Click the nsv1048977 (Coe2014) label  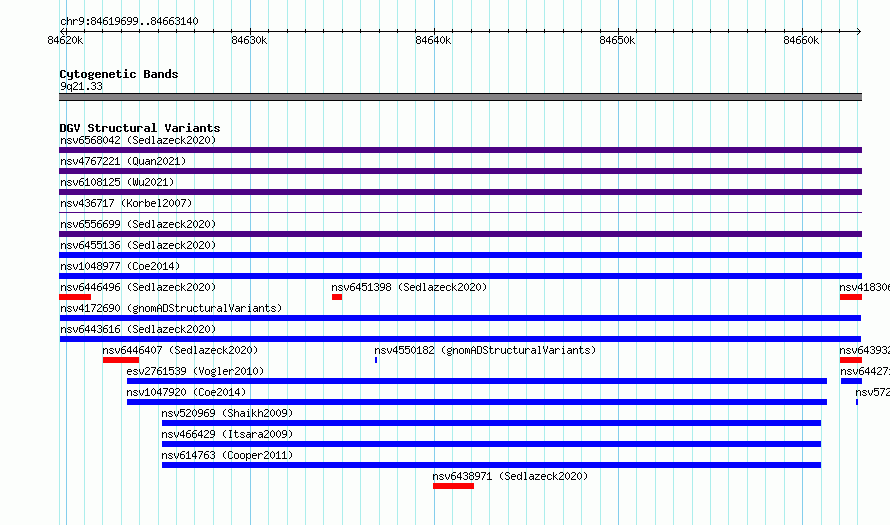click(120, 266)
